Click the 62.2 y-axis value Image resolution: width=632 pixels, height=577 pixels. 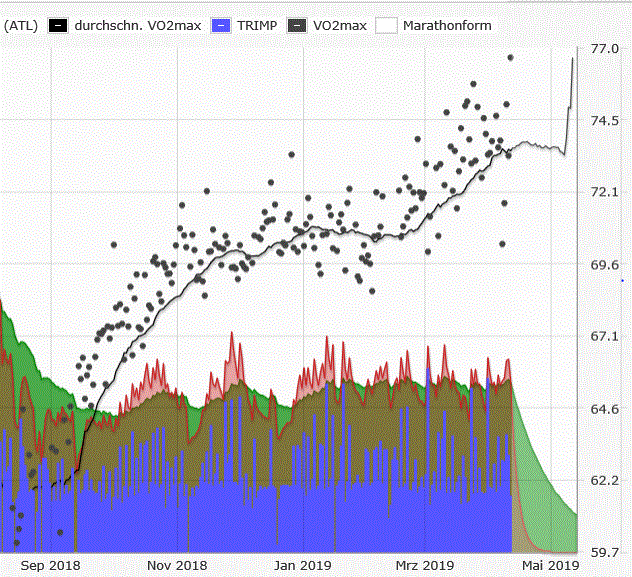(603, 480)
